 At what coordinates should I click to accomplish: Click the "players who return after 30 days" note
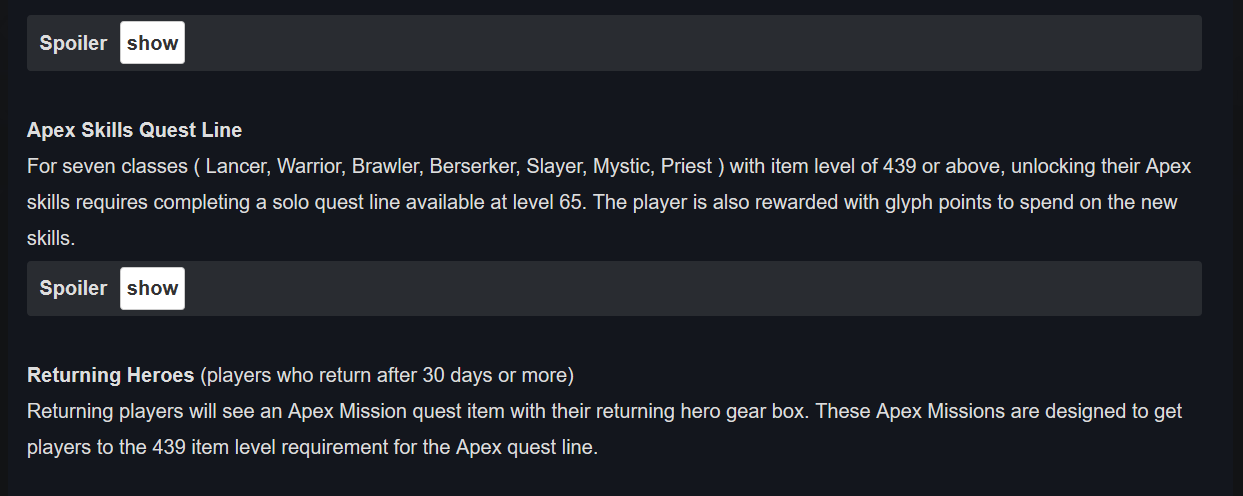tap(386, 375)
